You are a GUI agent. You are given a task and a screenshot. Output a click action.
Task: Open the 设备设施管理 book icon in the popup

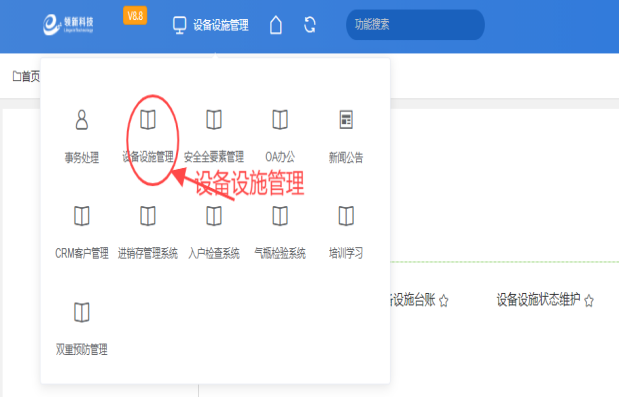(148, 119)
